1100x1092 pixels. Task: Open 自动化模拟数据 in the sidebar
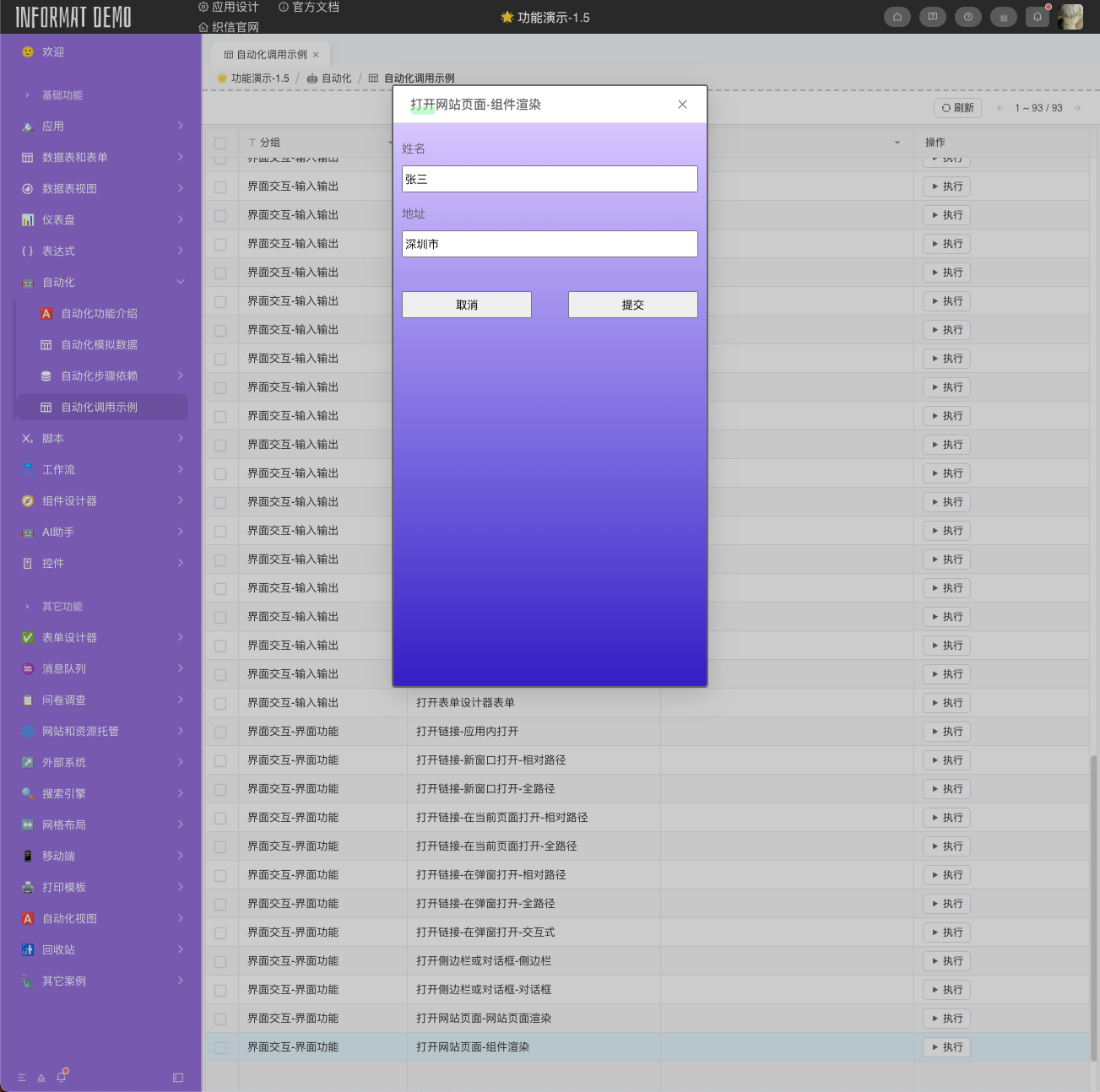[99, 344]
